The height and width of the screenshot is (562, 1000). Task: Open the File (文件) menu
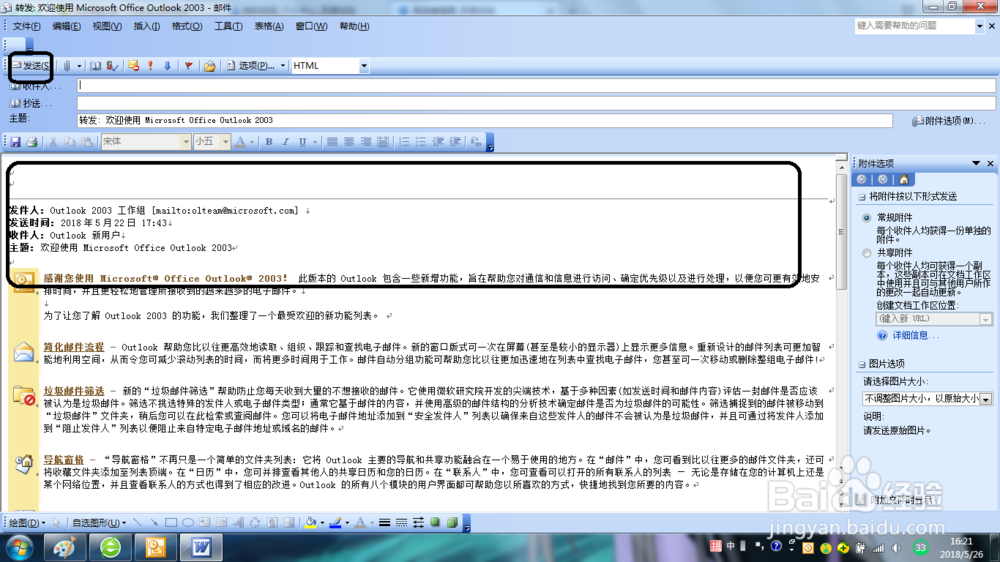click(26, 26)
